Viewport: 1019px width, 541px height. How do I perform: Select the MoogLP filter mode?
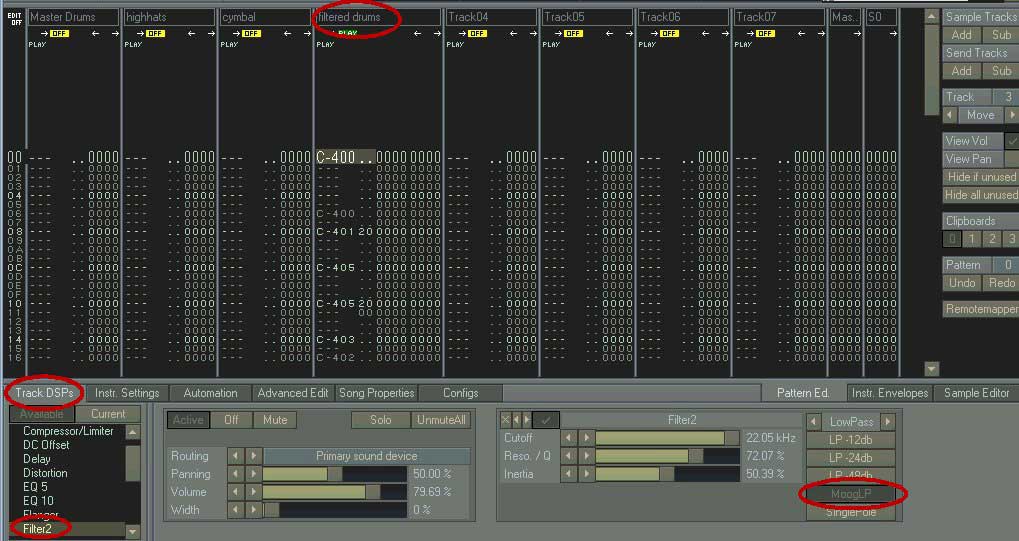pyautogui.click(x=851, y=494)
